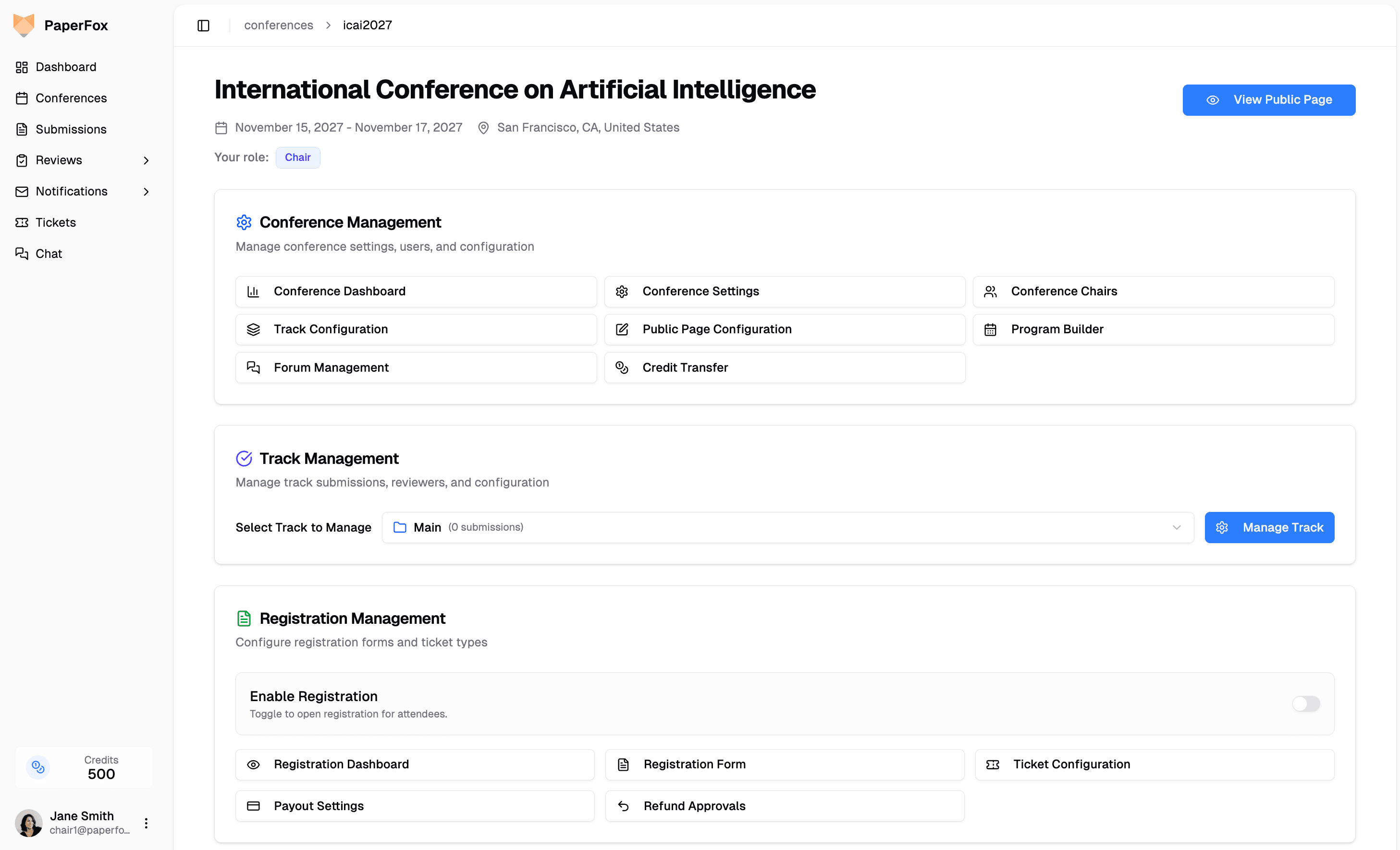Screen dimensions: 1400x850
Task: Open Conferences from the sidebar calendar icon
Action: (x=22, y=97)
